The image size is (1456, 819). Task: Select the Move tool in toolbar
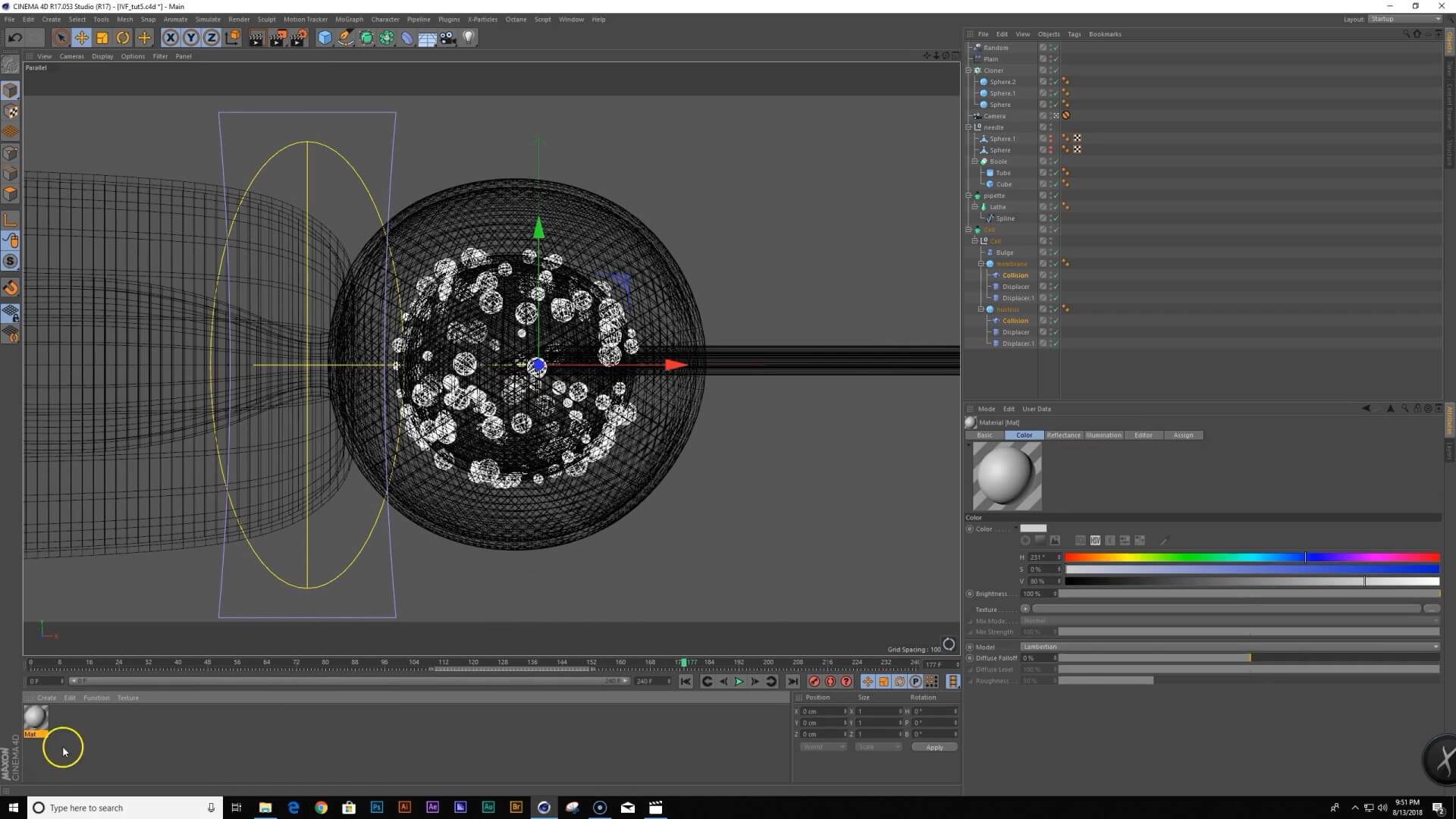[81, 37]
